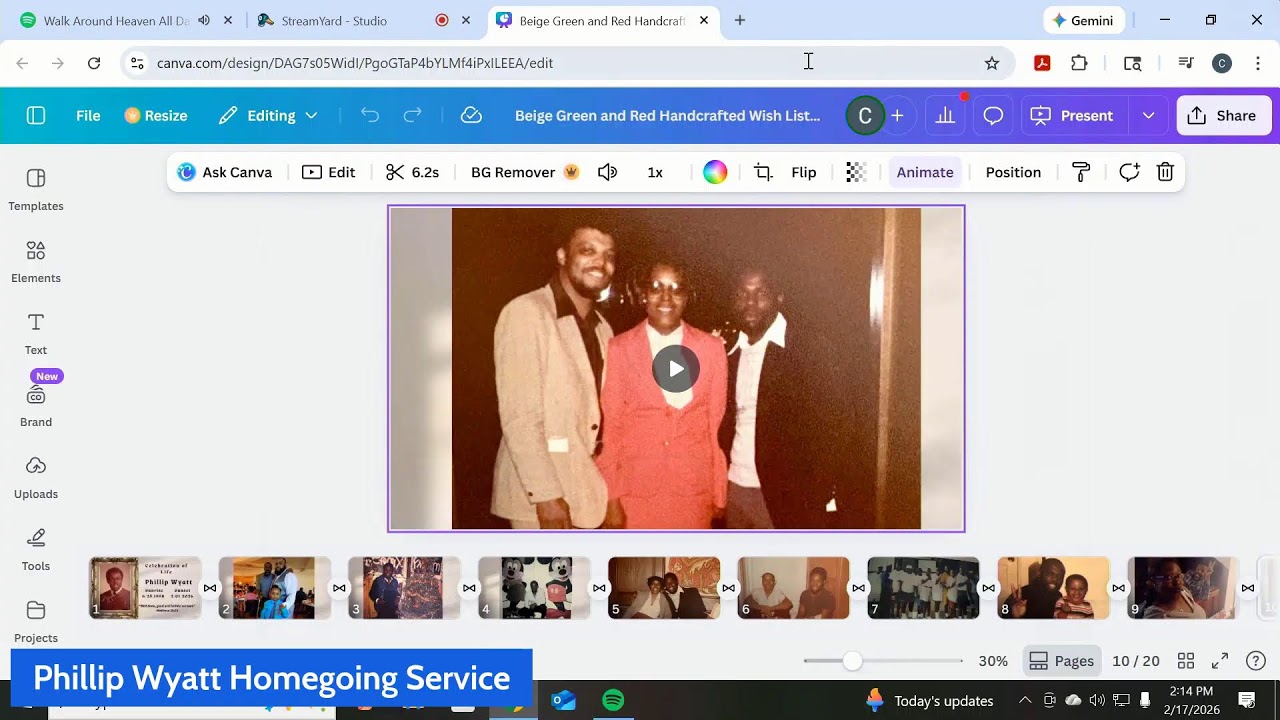The image size is (1280, 720).
Task: Open the Tools panel
Action: pyautogui.click(x=36, y=550)
